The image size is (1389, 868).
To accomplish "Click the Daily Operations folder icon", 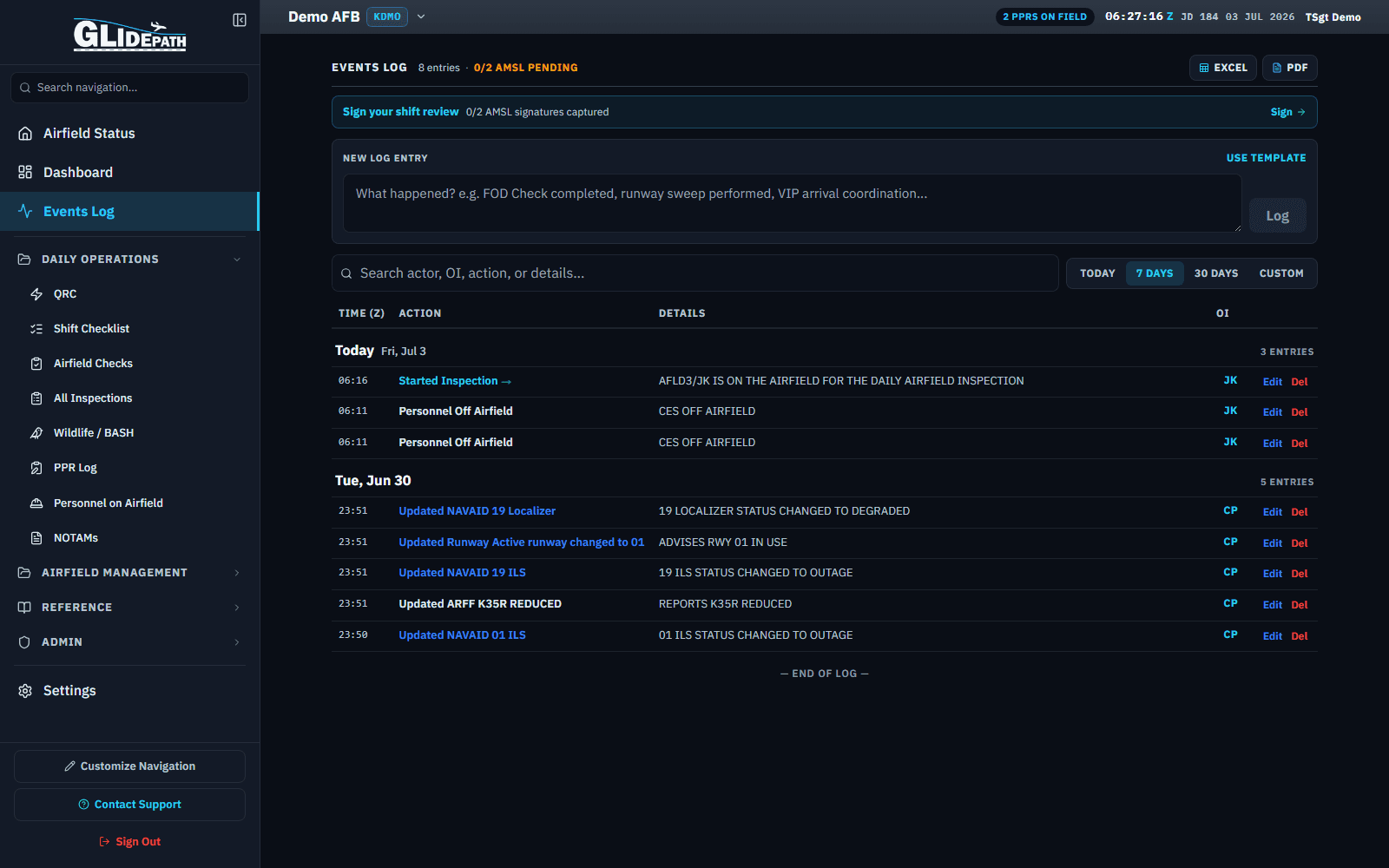I will pyautogui.click(x=24, y=260).
